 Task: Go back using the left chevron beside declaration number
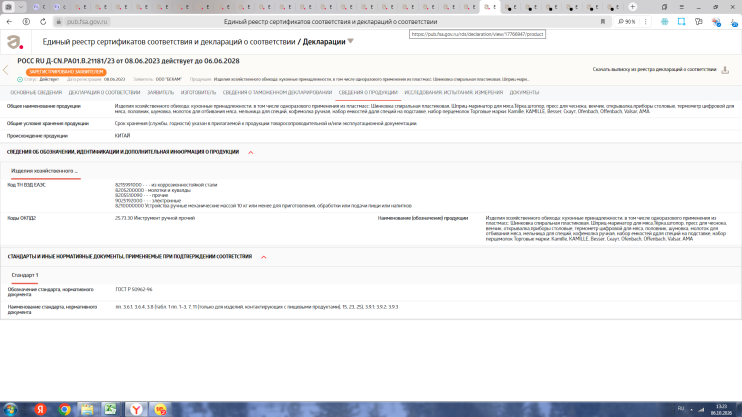6,70
